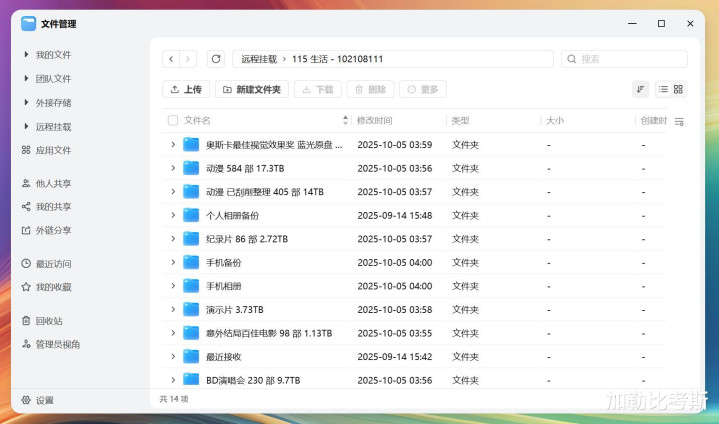
Task: Open the column settings icon in table header
Action: [679, 121]
